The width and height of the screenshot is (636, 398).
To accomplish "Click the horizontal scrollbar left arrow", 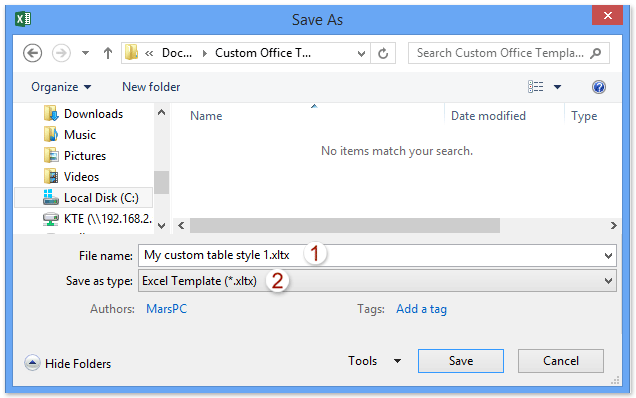I will pyautogui.click(x=181, y=226).
